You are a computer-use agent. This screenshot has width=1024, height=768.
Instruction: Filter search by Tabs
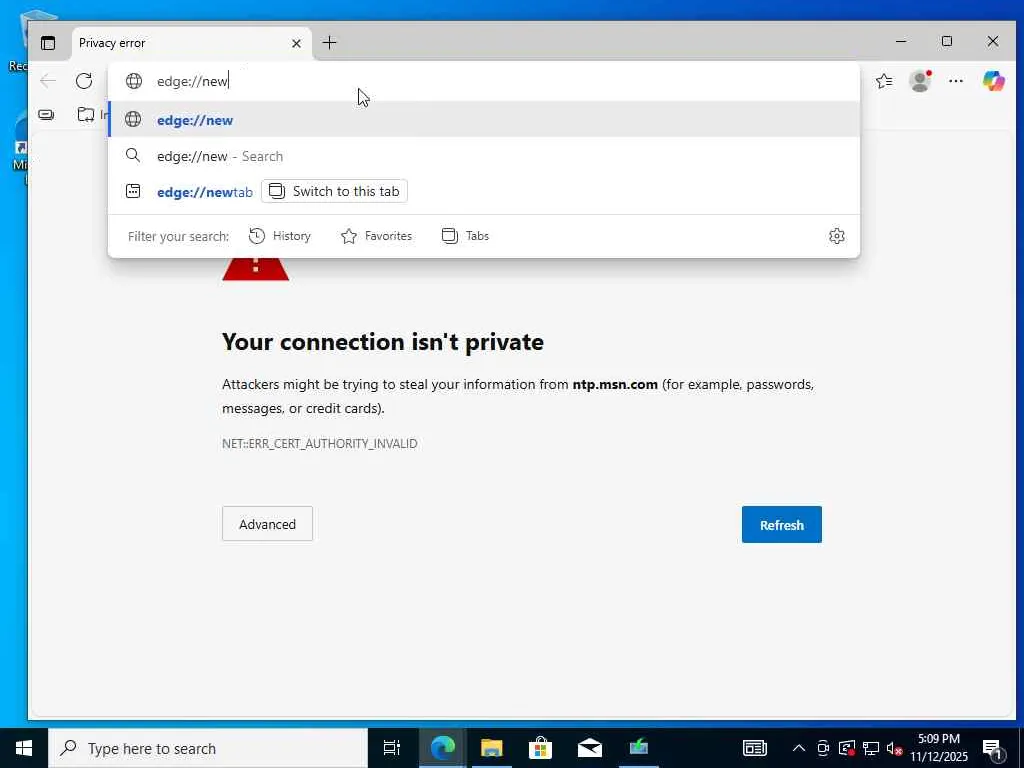[x=466, y=236]
